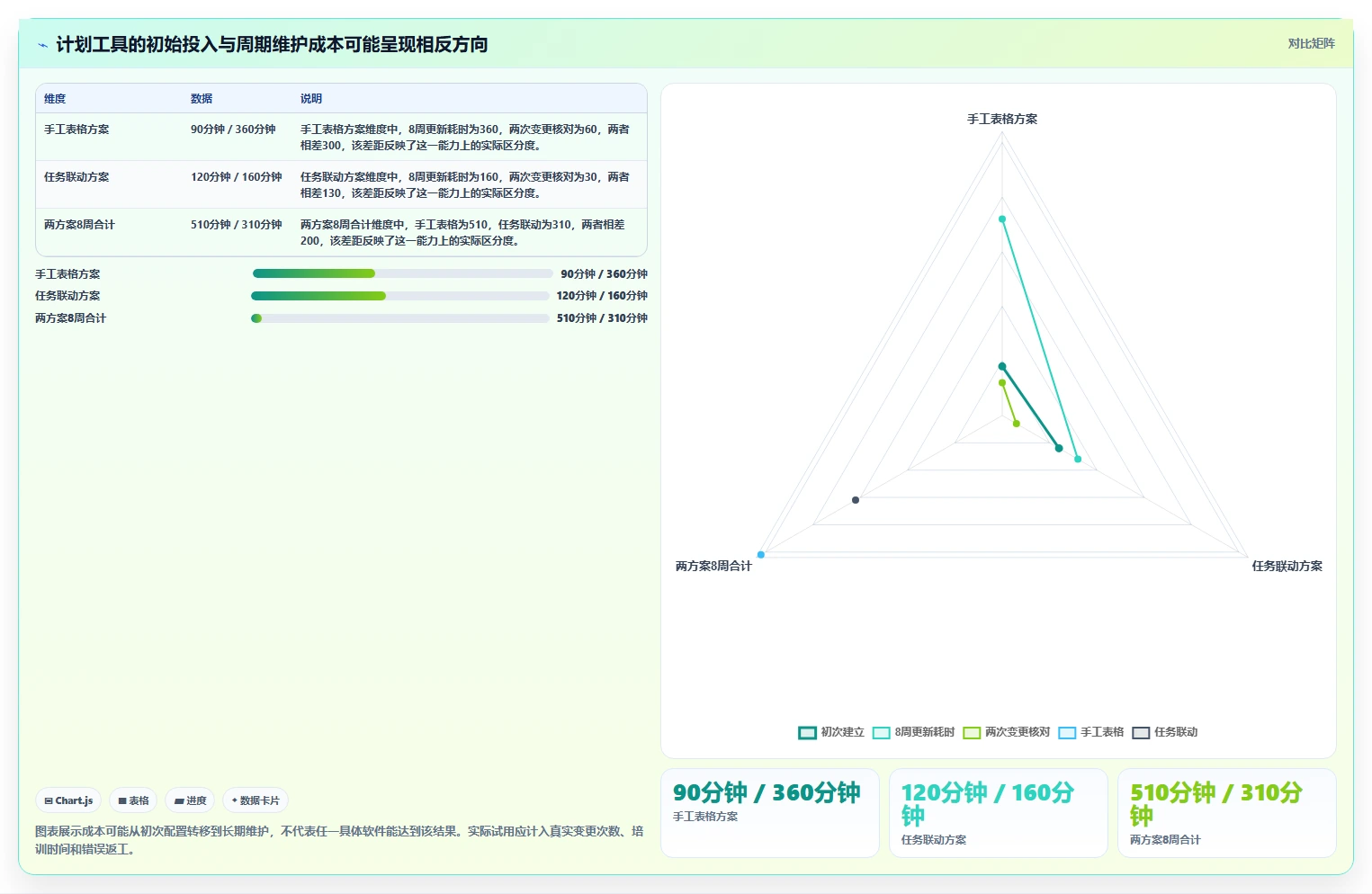Open the 510分钟 / 310分钟 data card
The height and width of the screenshot is (894, 1372).
[1227, 813]
